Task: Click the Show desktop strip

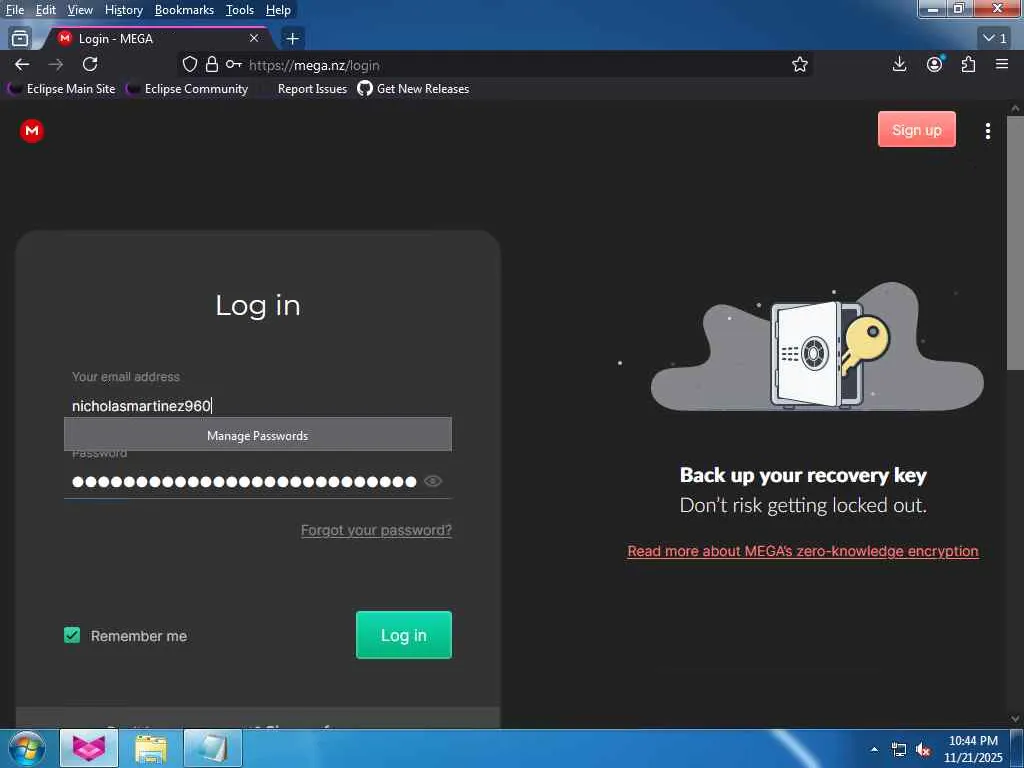Action: [x=1017, y=749]
